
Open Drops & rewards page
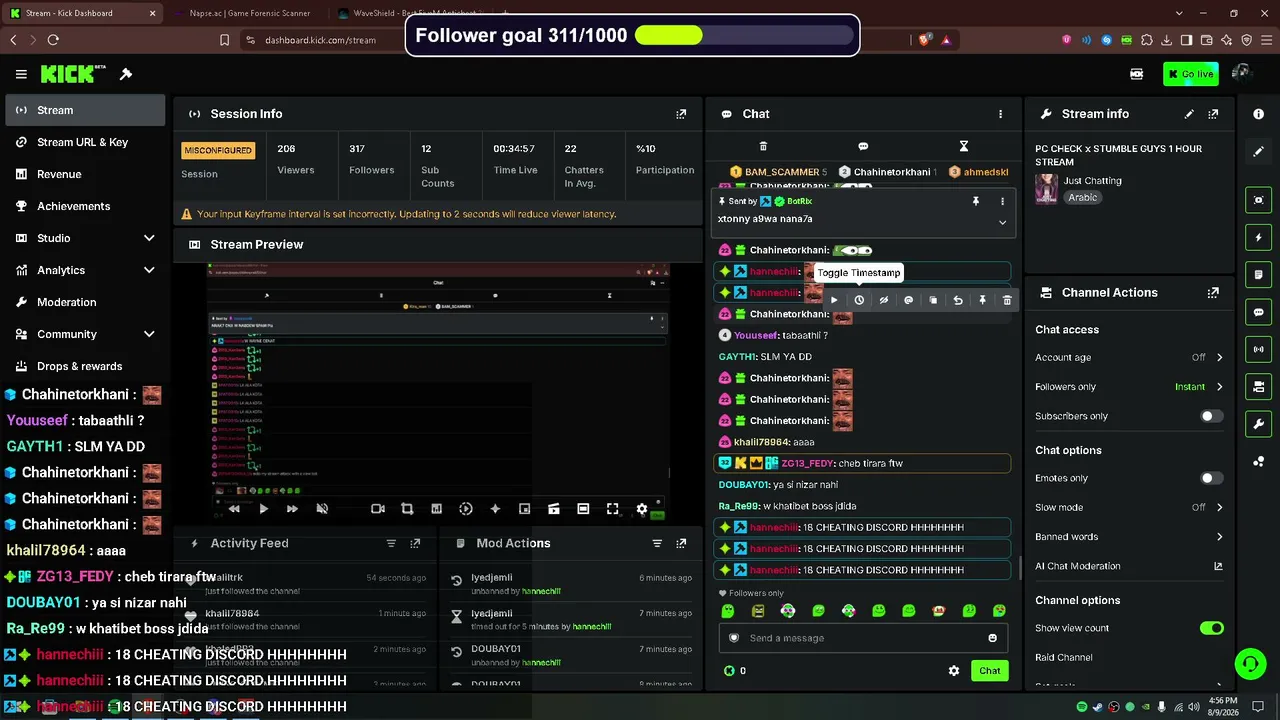(85, 366)
